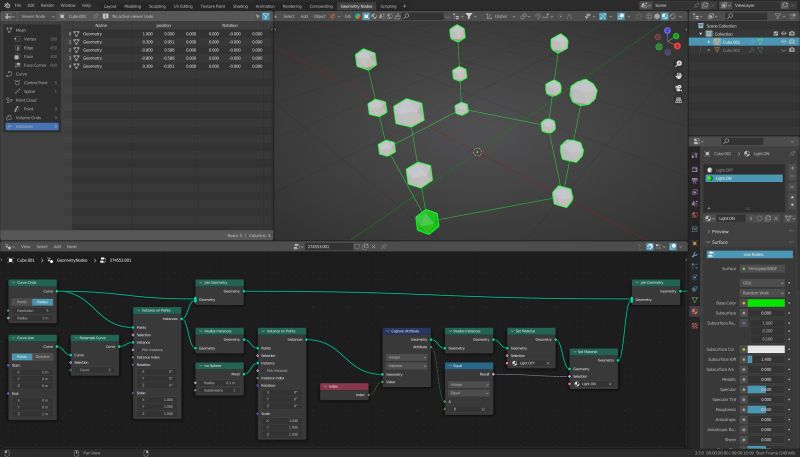The height and width of the screenshot is (457, 800).
Task: Open the Object Data properties green triangle icon
Action: point(694,300)
